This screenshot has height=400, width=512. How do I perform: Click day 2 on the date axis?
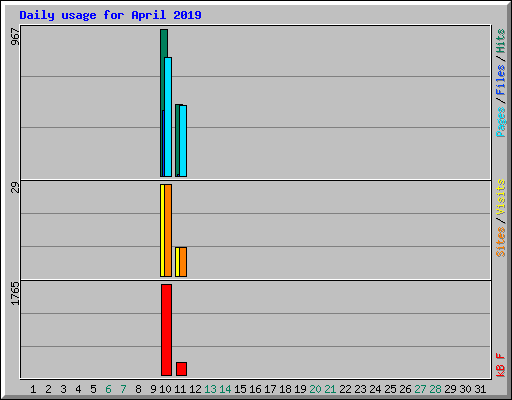point(48,389)
